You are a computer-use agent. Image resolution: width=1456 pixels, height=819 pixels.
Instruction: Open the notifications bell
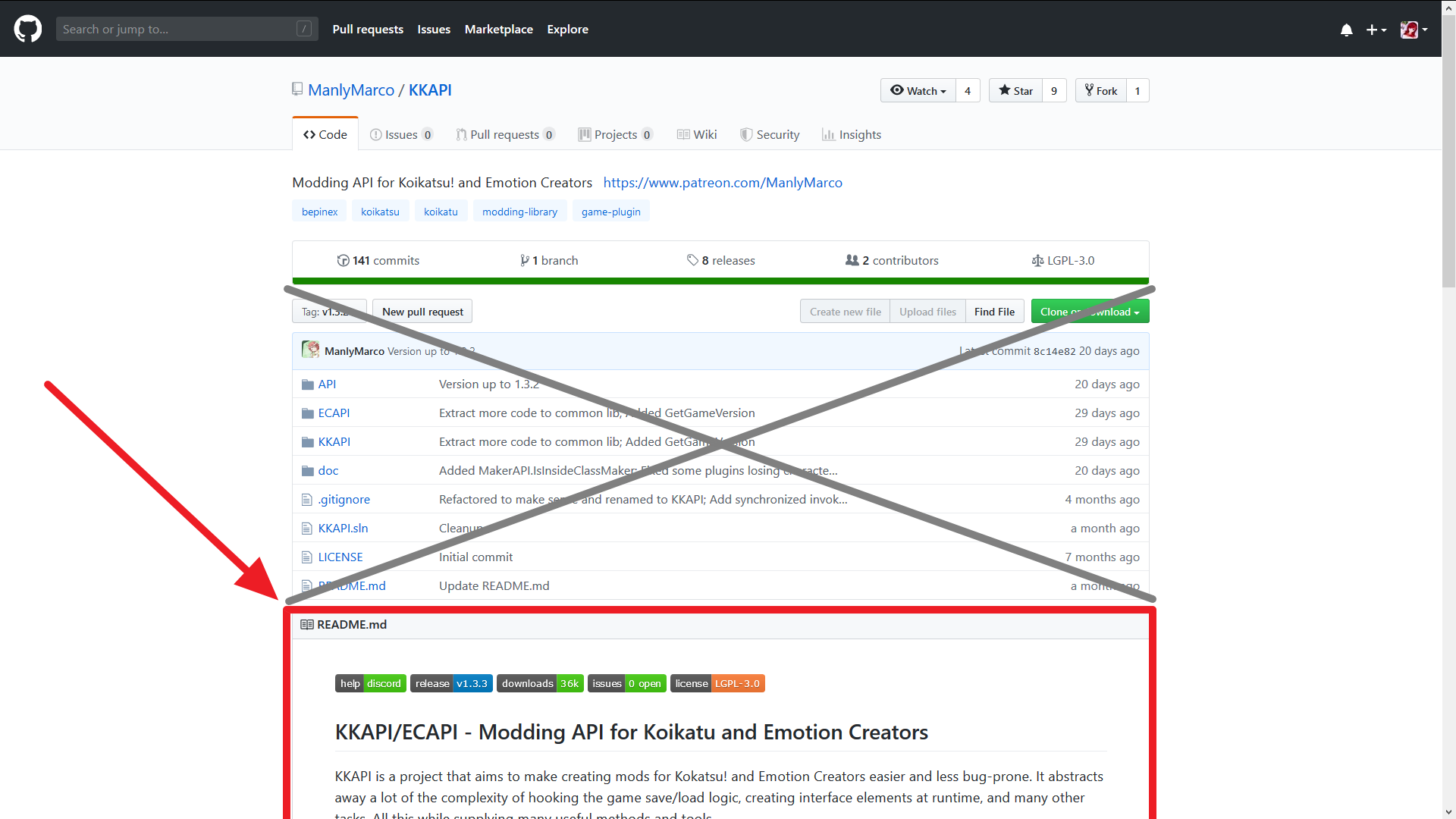(1346, 30)
